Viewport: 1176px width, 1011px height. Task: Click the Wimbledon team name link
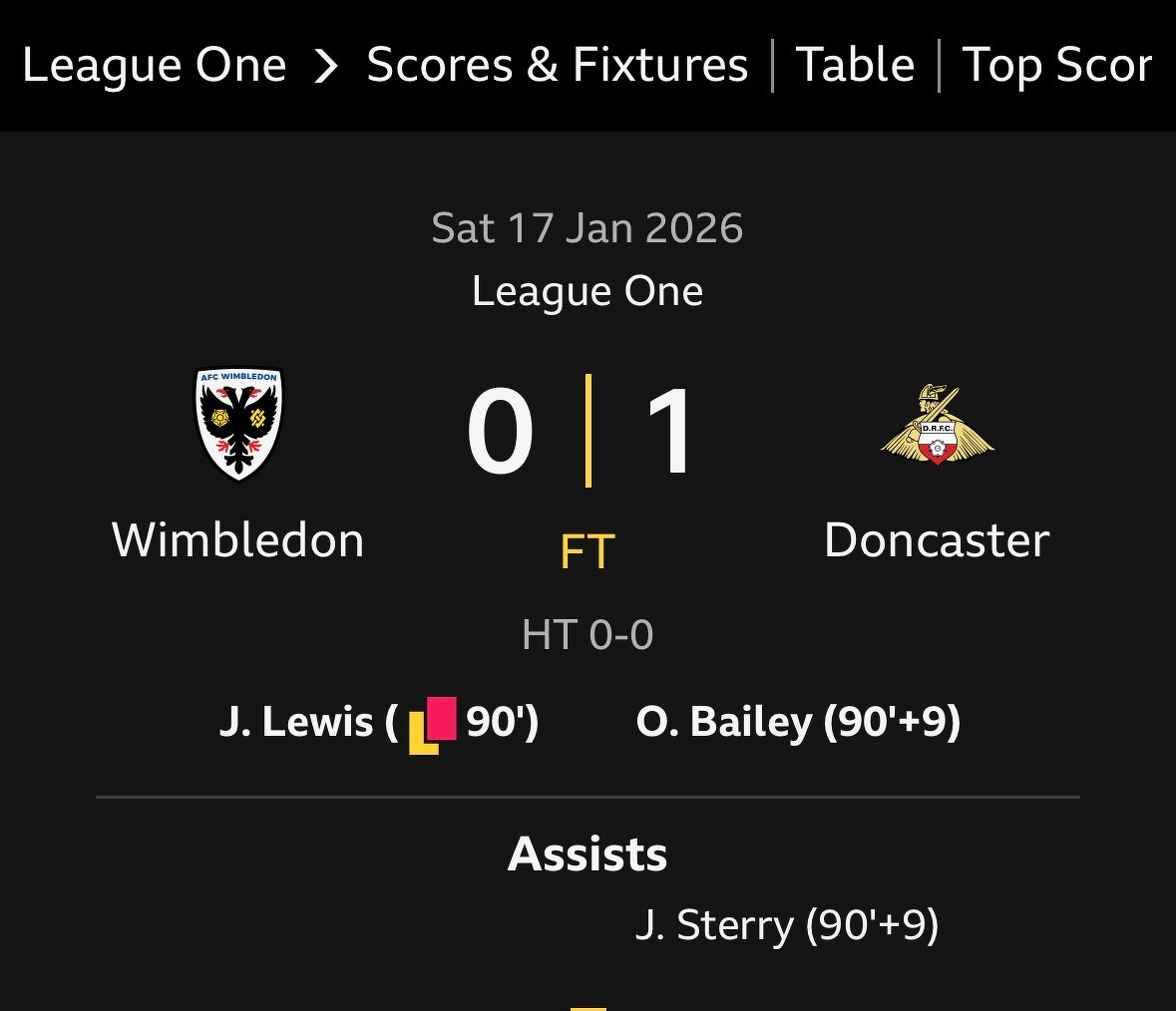click(237, 539)
